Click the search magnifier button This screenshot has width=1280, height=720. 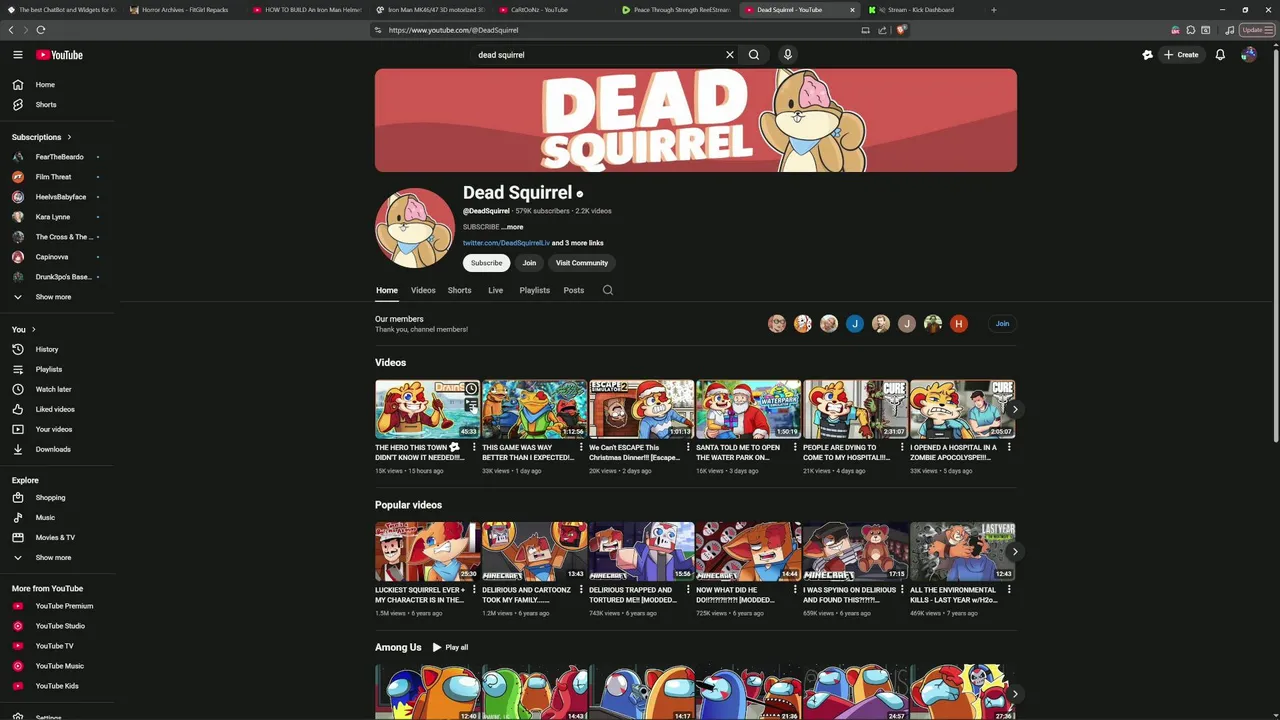(754, 55)
